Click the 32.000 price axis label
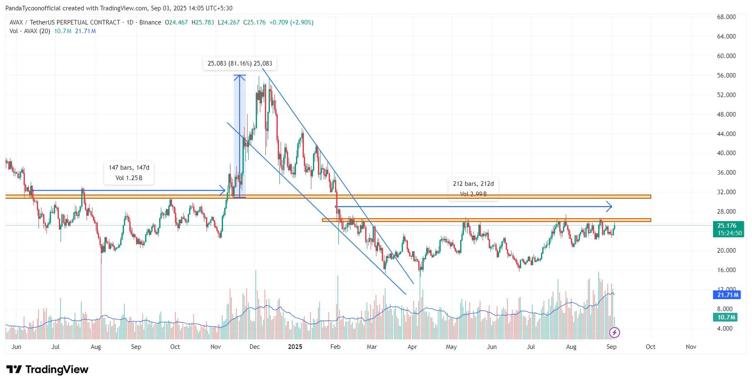Viewport: 752px width, 385px height. [x=726, y=192]
